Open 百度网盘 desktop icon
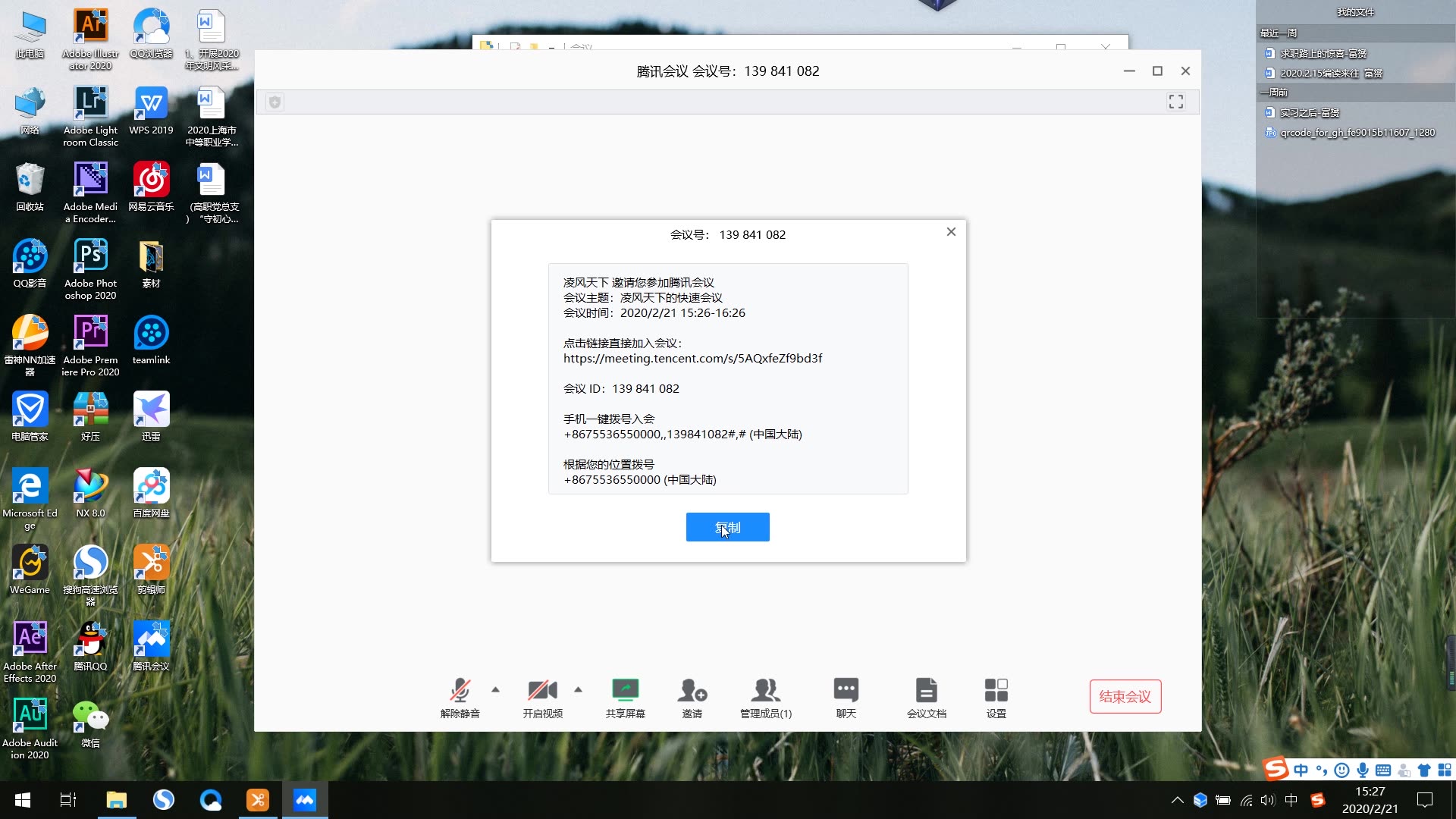Viewport: 1456px width, 819px height. click(151, 494)
